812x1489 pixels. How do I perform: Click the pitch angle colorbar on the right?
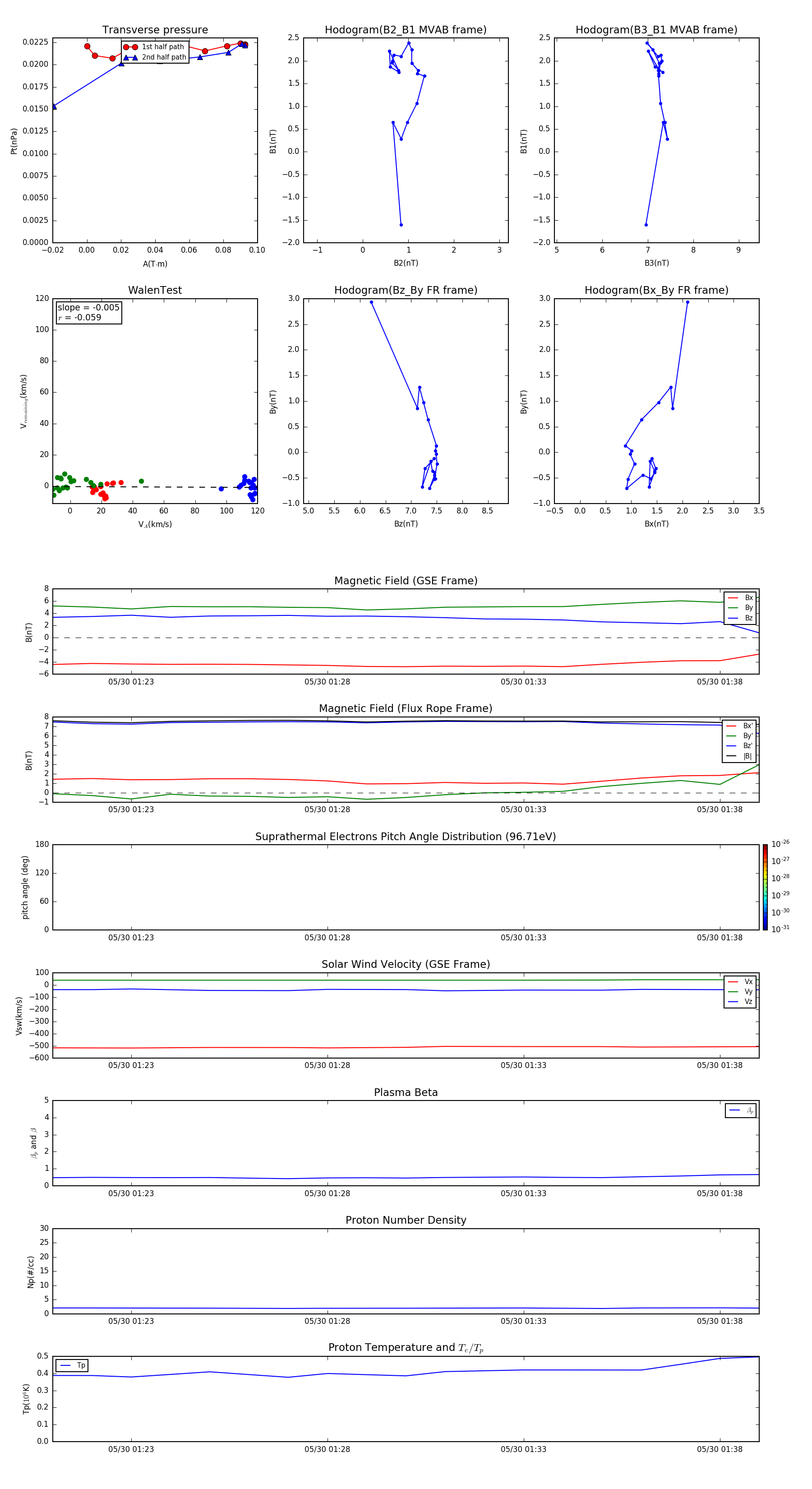[765, 887]
